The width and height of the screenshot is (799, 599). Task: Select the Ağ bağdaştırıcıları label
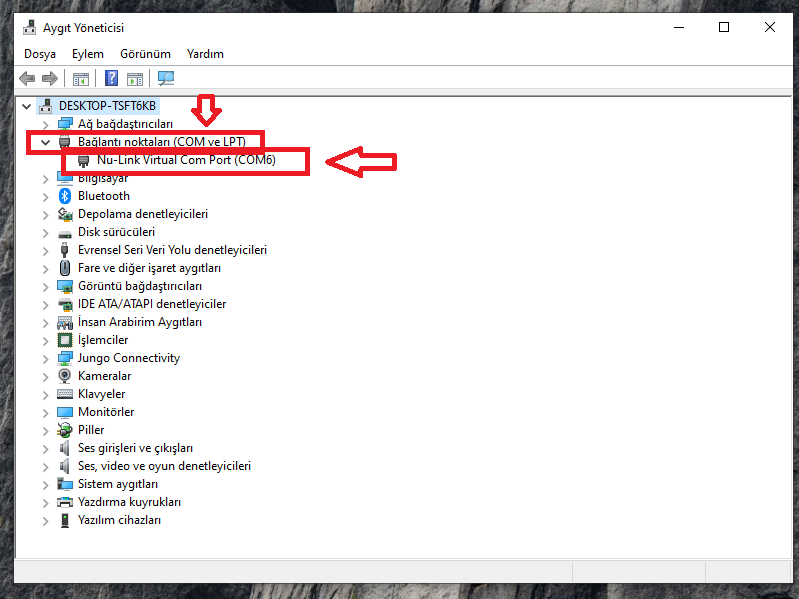125,124
